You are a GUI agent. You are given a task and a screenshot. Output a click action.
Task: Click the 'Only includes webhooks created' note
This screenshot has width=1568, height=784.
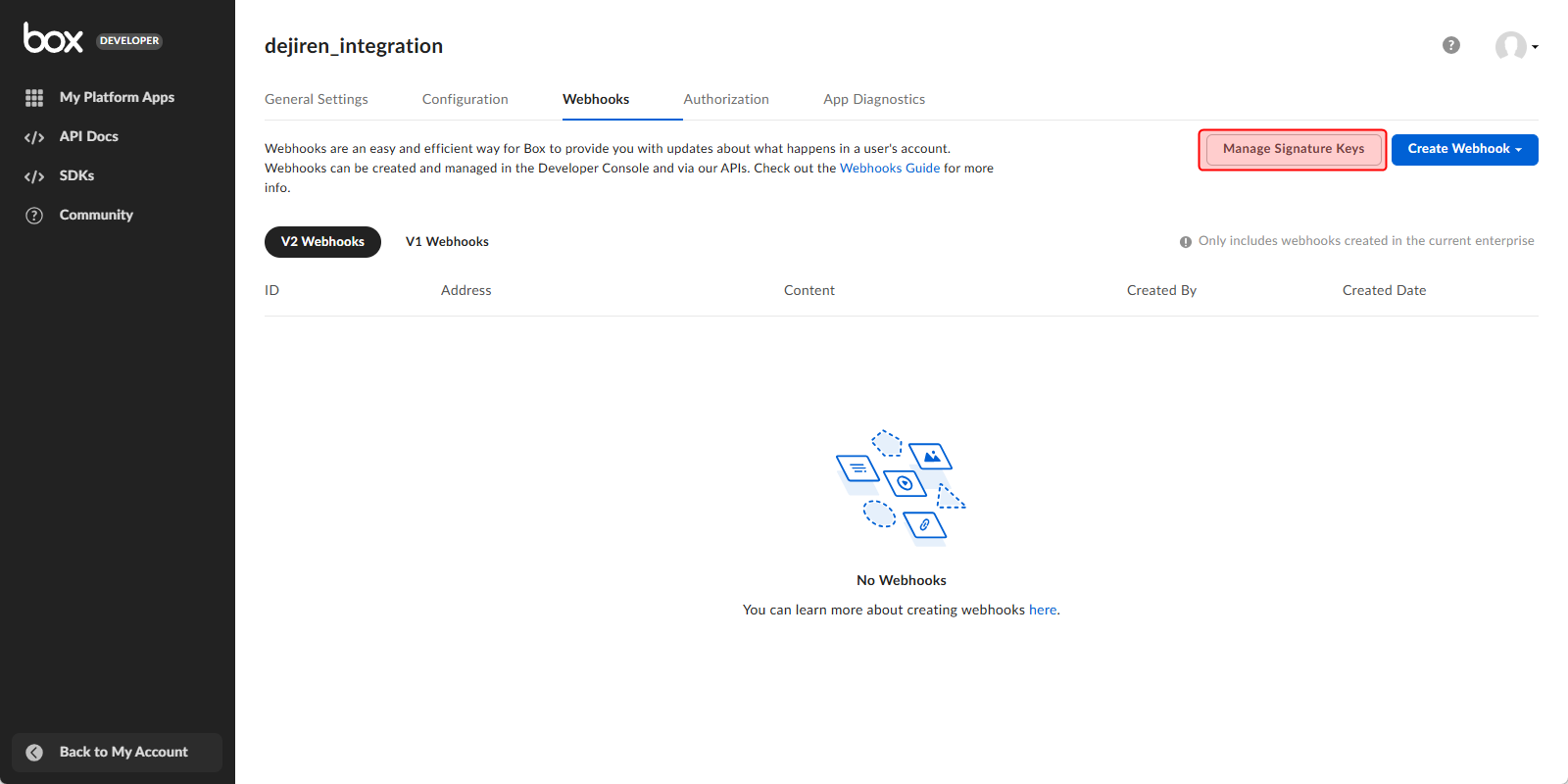click(x=1366, y=241)
